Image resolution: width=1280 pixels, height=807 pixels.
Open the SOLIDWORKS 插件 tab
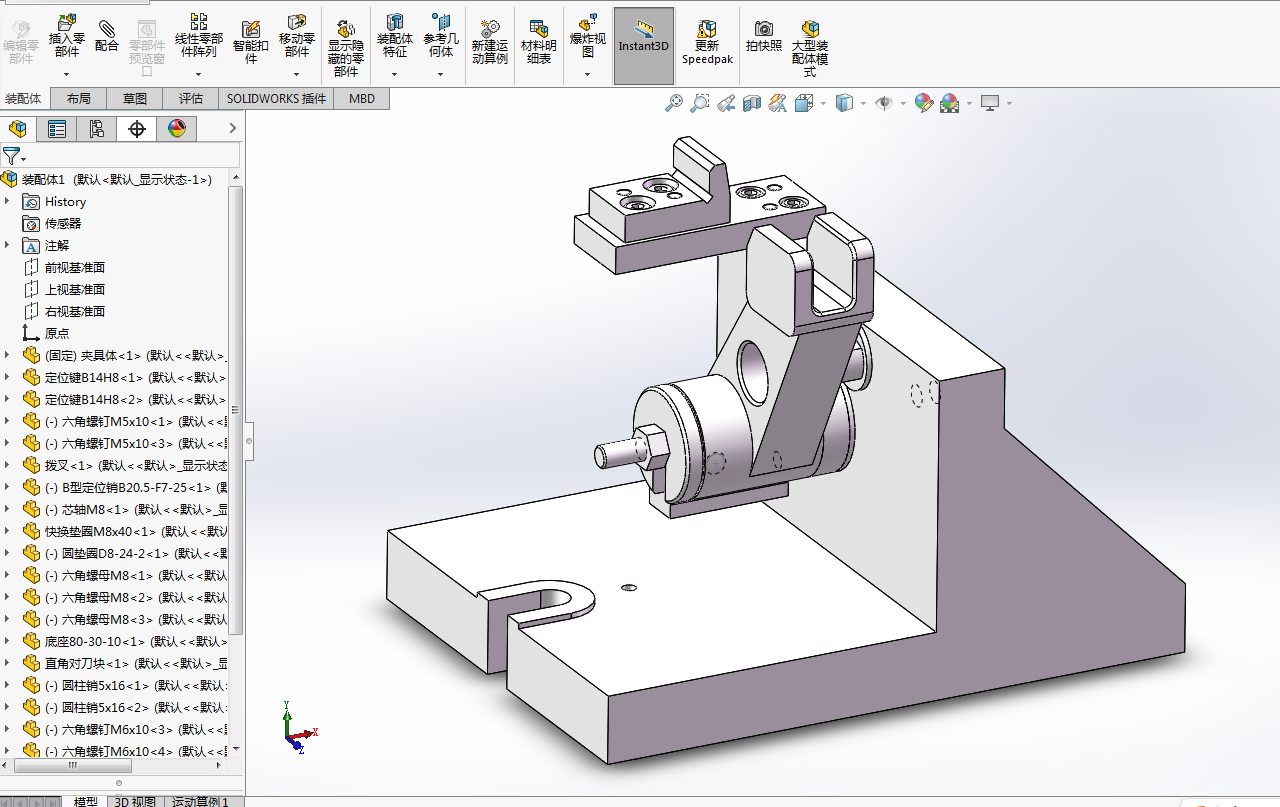click(276, 98)
